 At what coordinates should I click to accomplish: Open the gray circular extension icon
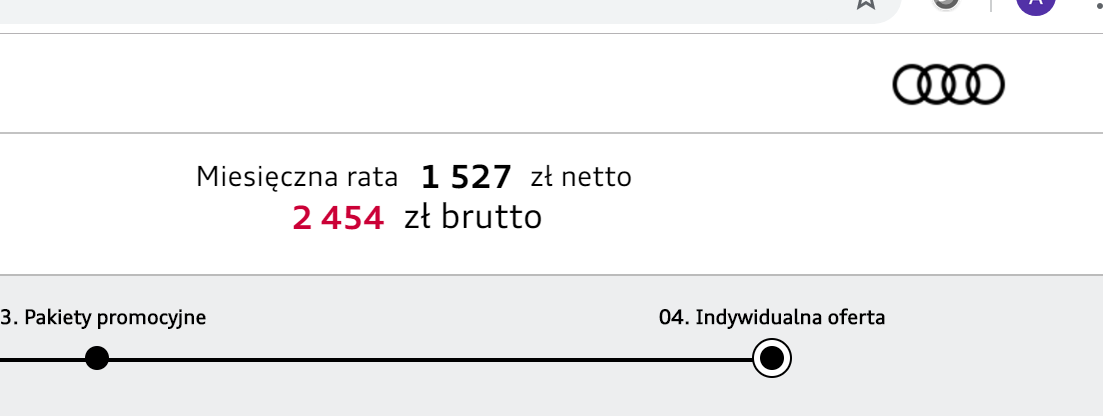pos(945,3)
